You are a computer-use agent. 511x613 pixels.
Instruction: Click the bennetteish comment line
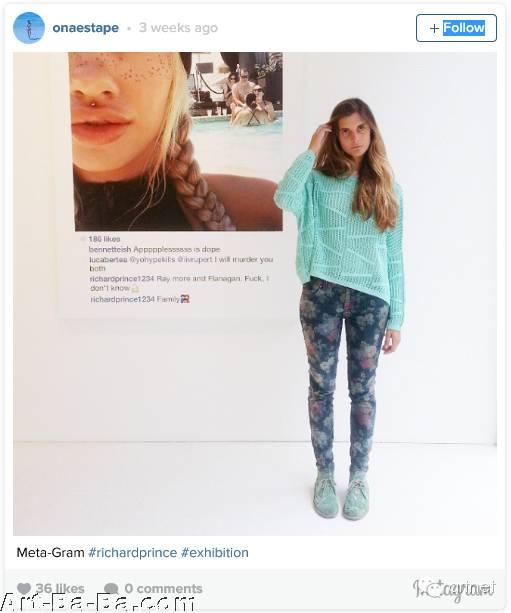point(154,249)
